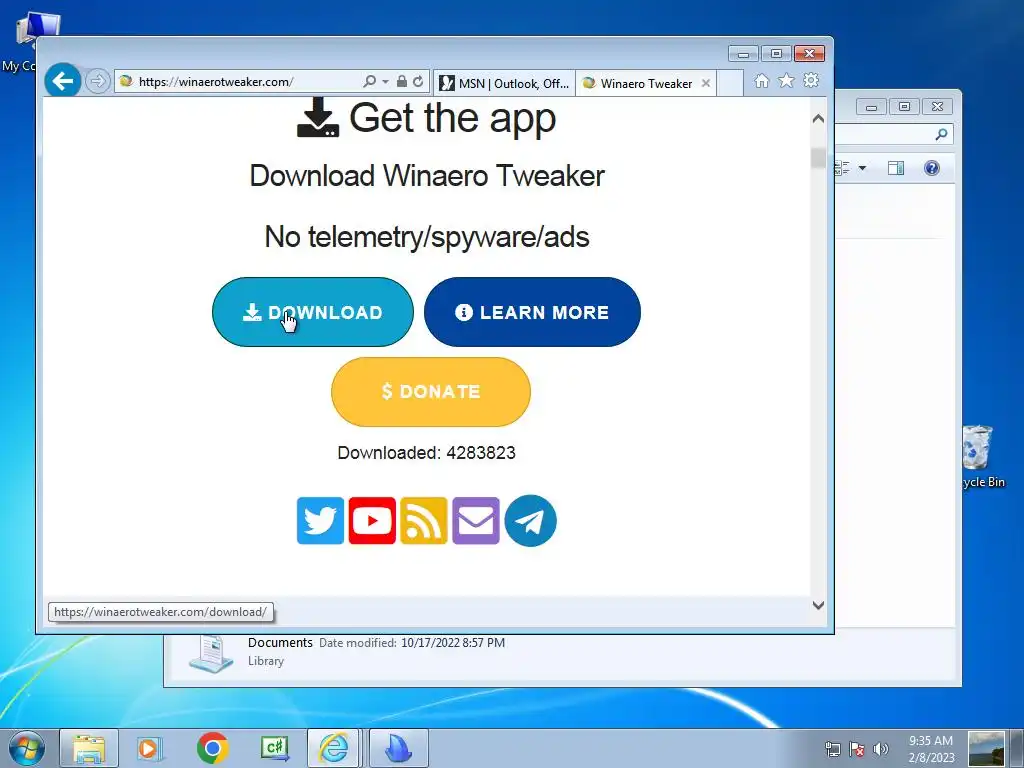
Task: Open the Recycle Bin desktop icon
Action: pos(982,456)
